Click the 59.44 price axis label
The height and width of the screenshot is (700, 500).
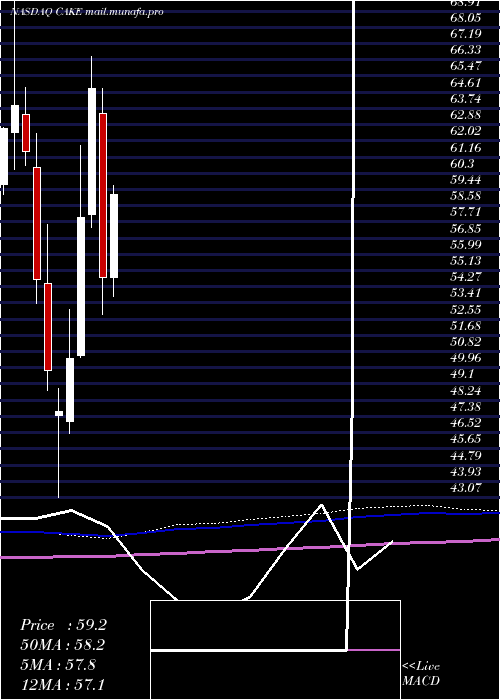[x=466, y=179]
